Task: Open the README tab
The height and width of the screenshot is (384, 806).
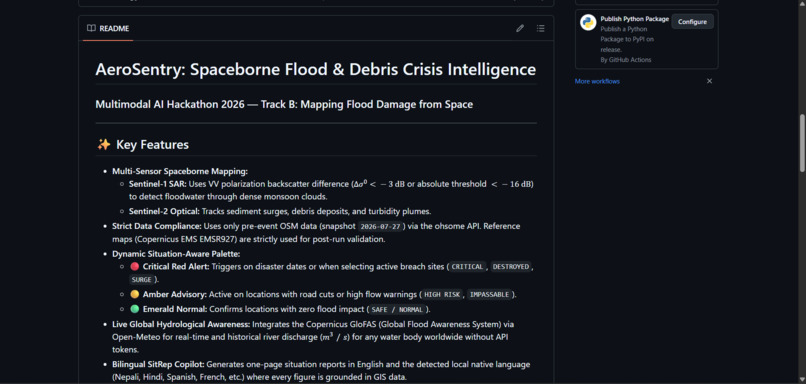Action: point(108,28)
